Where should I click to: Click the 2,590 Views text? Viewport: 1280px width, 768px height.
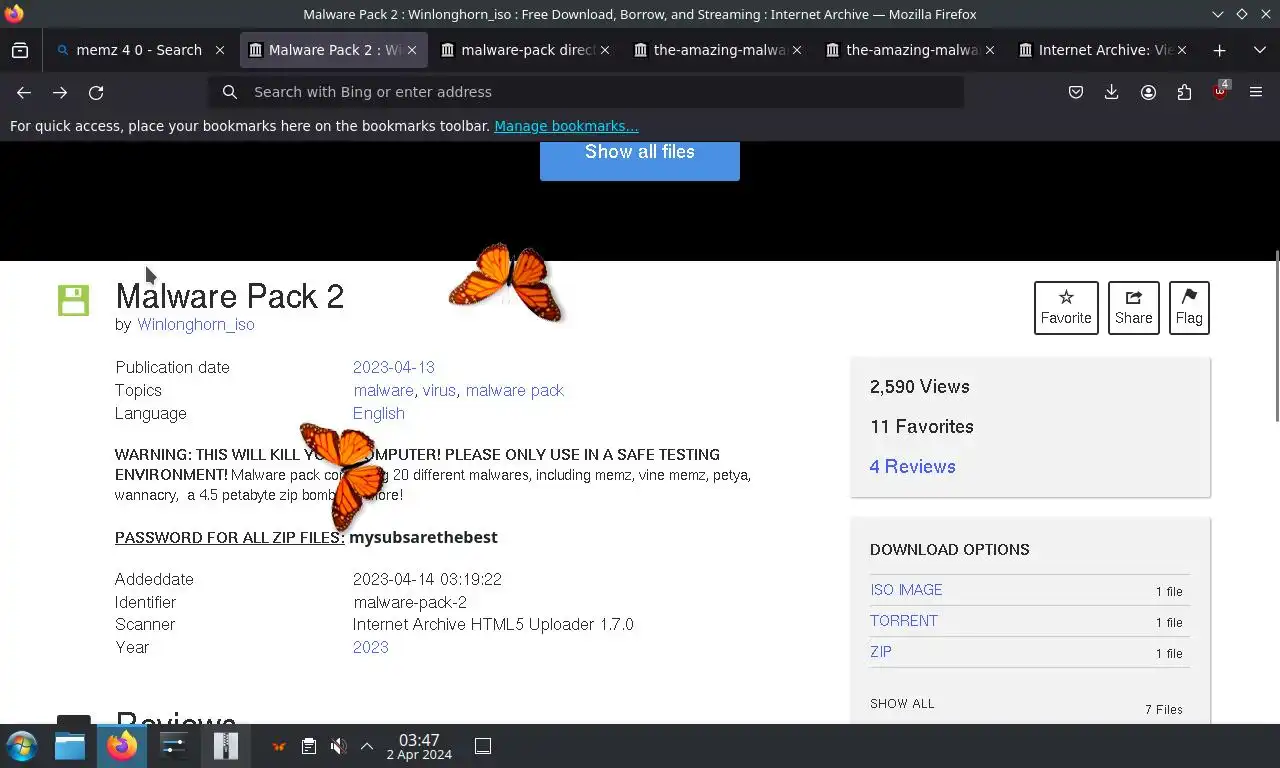920,386
